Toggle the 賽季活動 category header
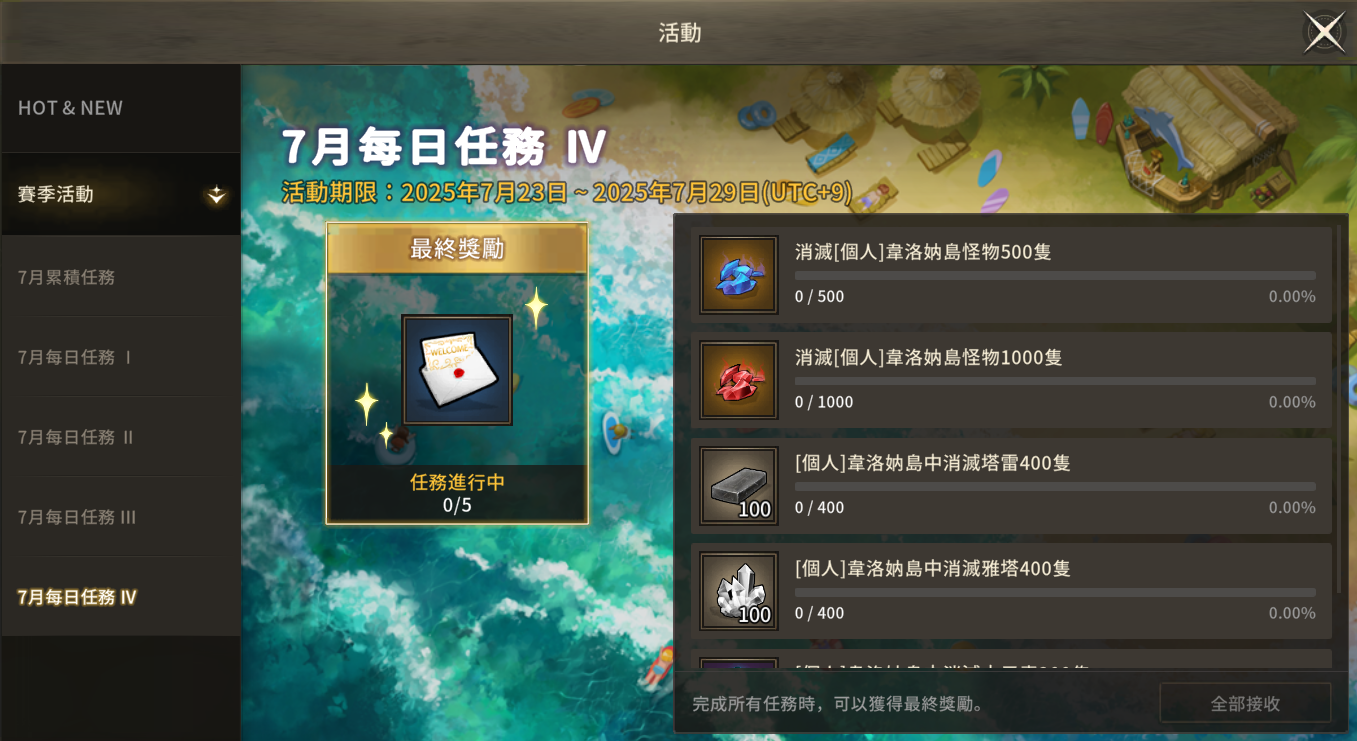 point(120,194)
